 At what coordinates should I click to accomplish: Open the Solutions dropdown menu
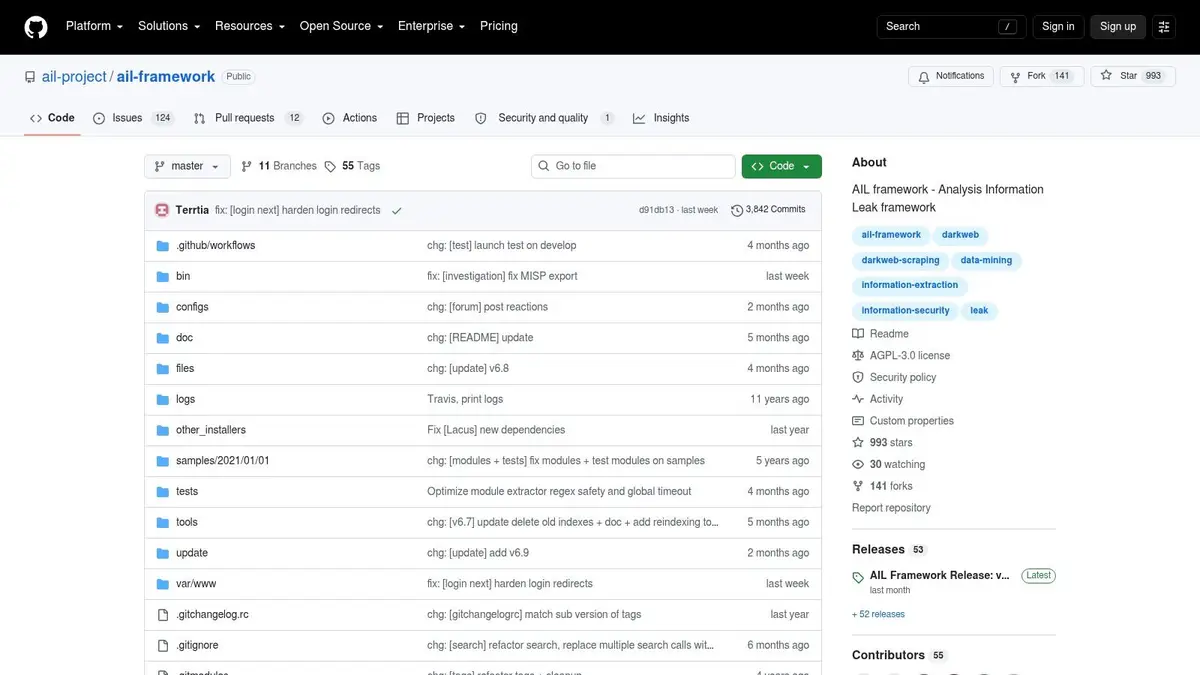click(x=169, y=26)
